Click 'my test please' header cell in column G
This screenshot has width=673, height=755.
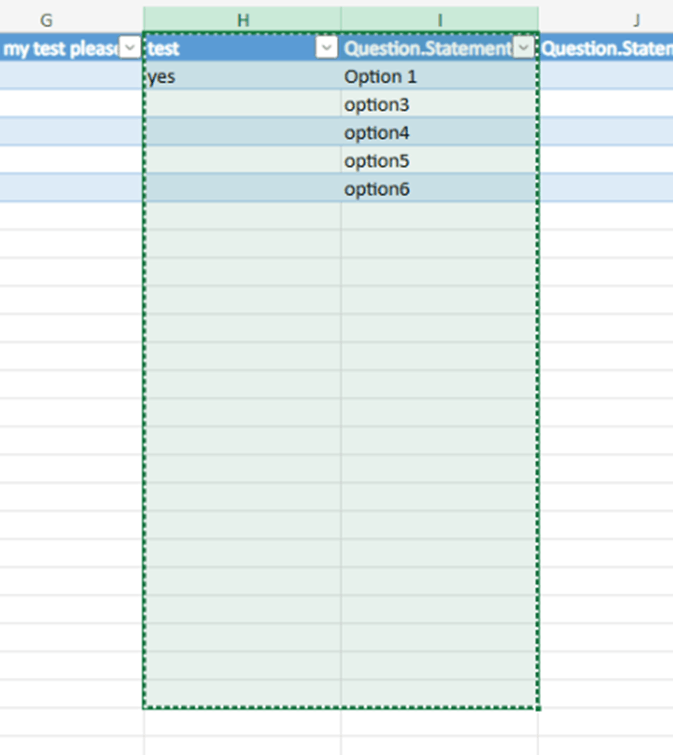(71, 48)
